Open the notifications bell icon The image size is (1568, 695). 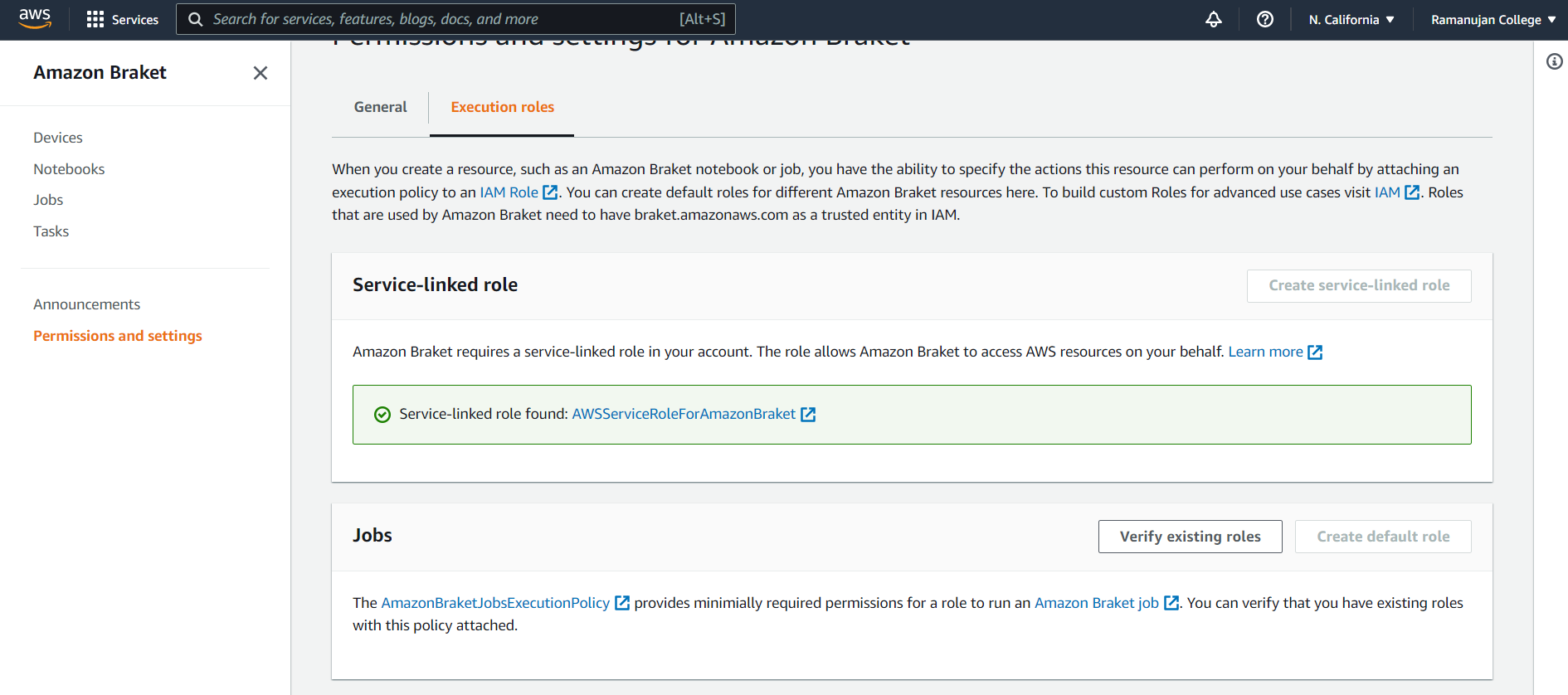click(x=1214, y=19)
